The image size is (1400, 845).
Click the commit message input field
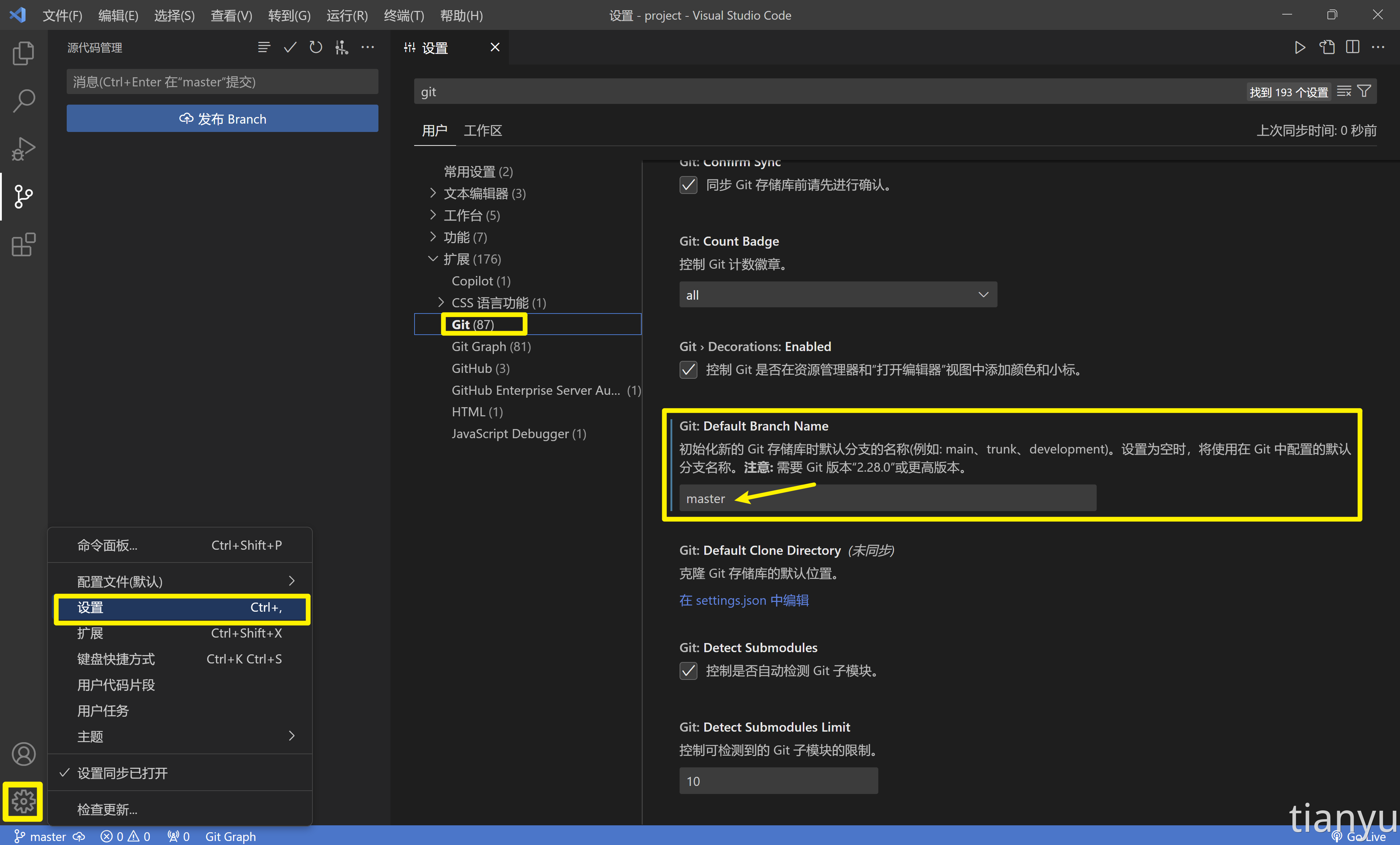[x=222, y=82]
